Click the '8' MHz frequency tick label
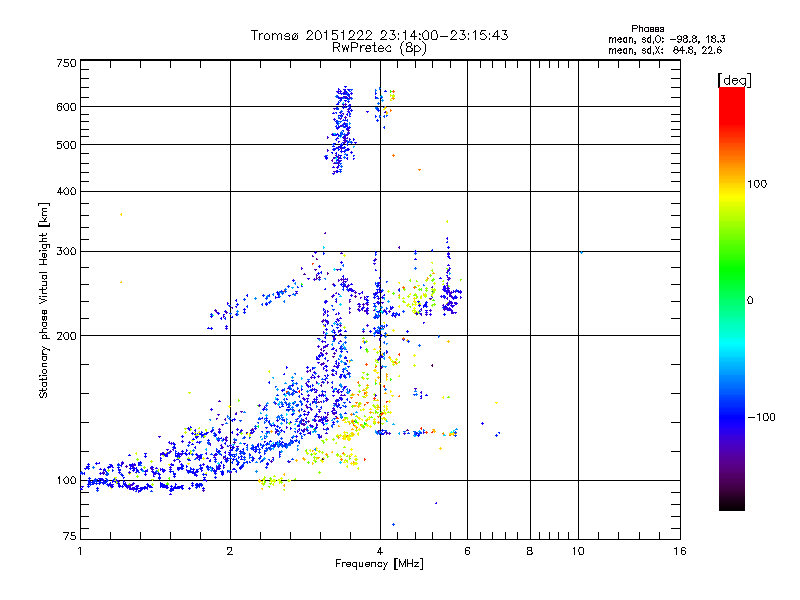This screenshot has height=600, width=800. [530, 551]
